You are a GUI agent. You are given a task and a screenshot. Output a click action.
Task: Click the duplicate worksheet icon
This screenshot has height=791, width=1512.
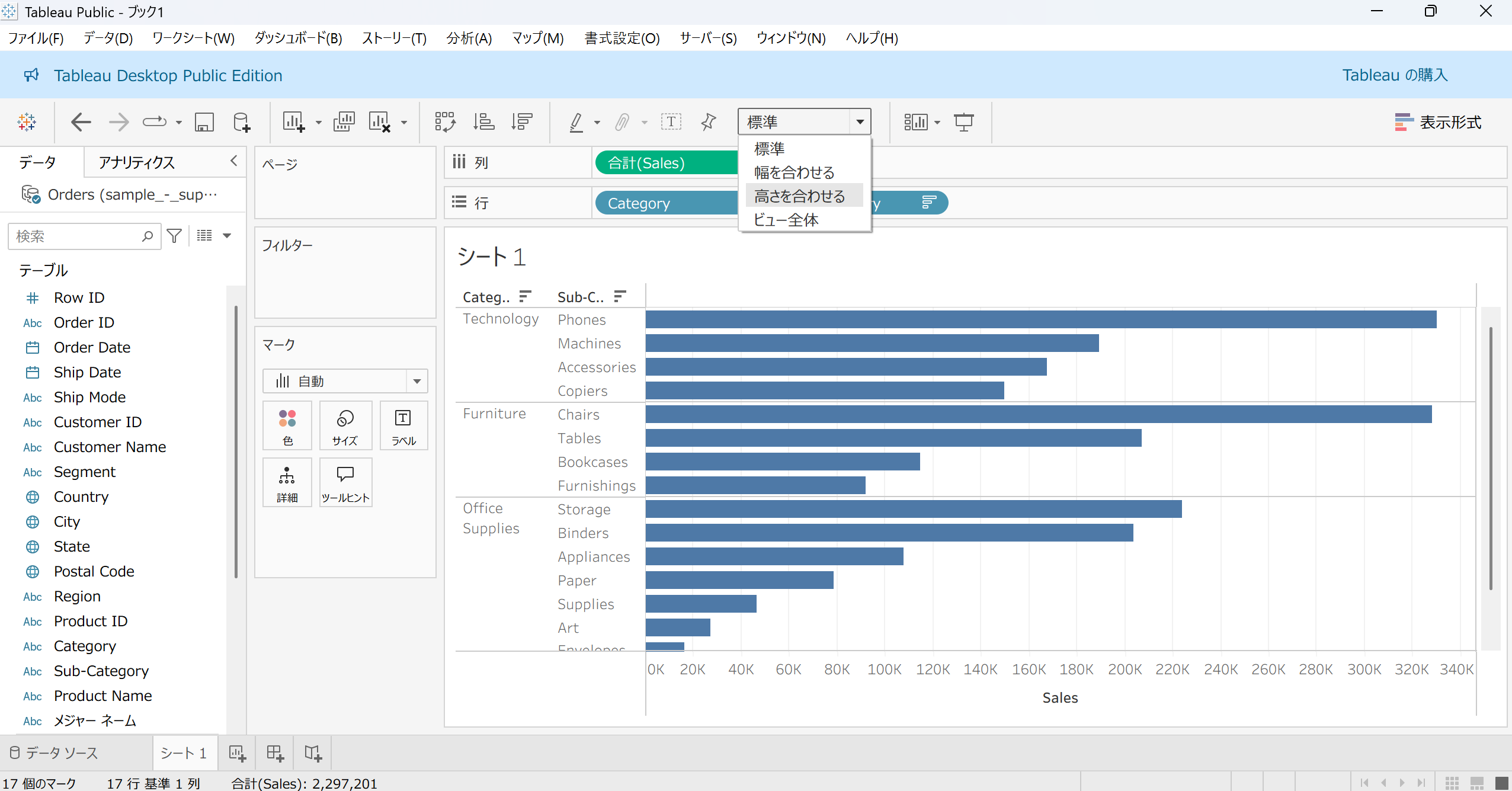coord(344,122)
